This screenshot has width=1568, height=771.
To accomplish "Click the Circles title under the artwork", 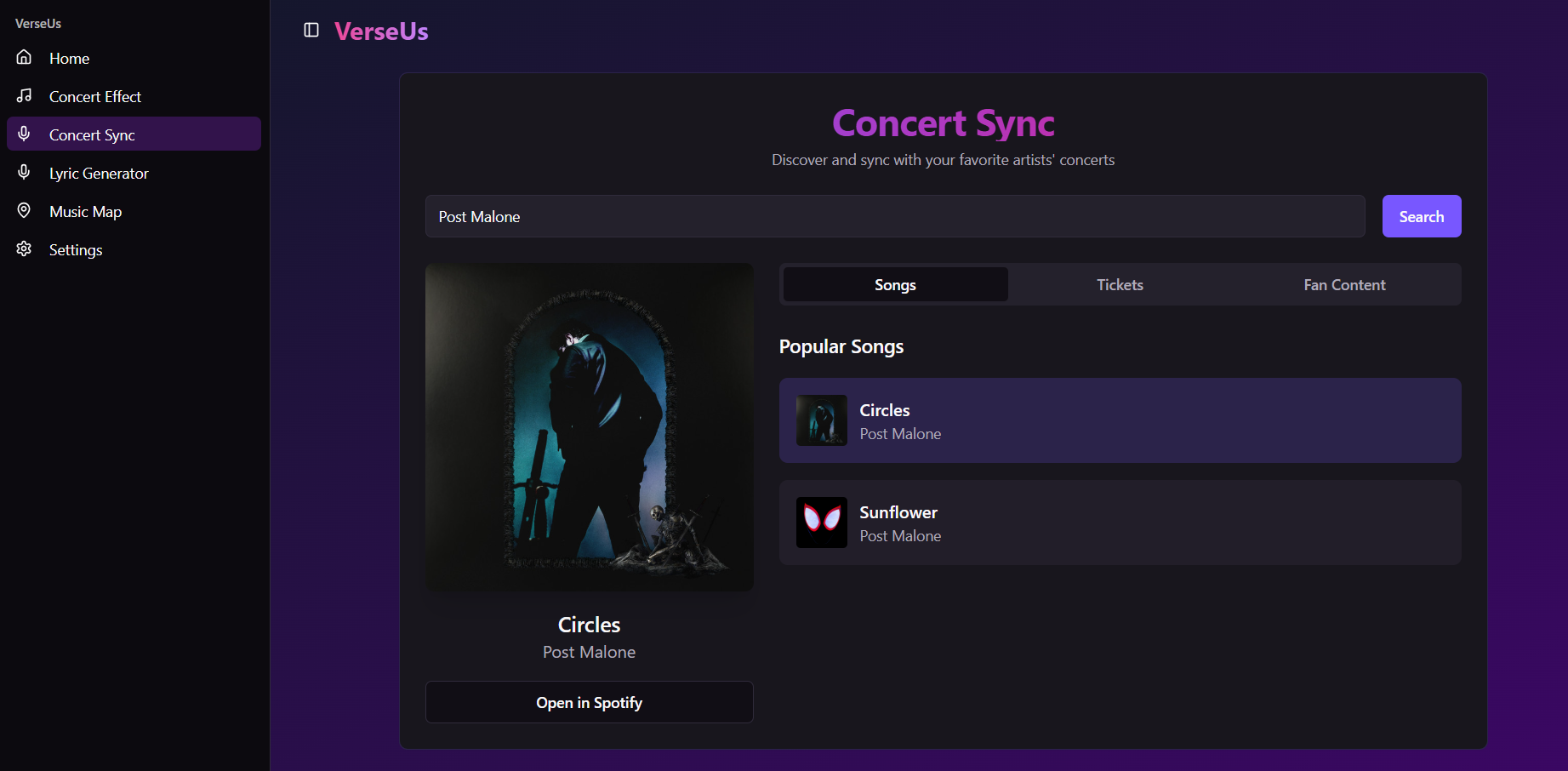I will click(x=590, y=625).
